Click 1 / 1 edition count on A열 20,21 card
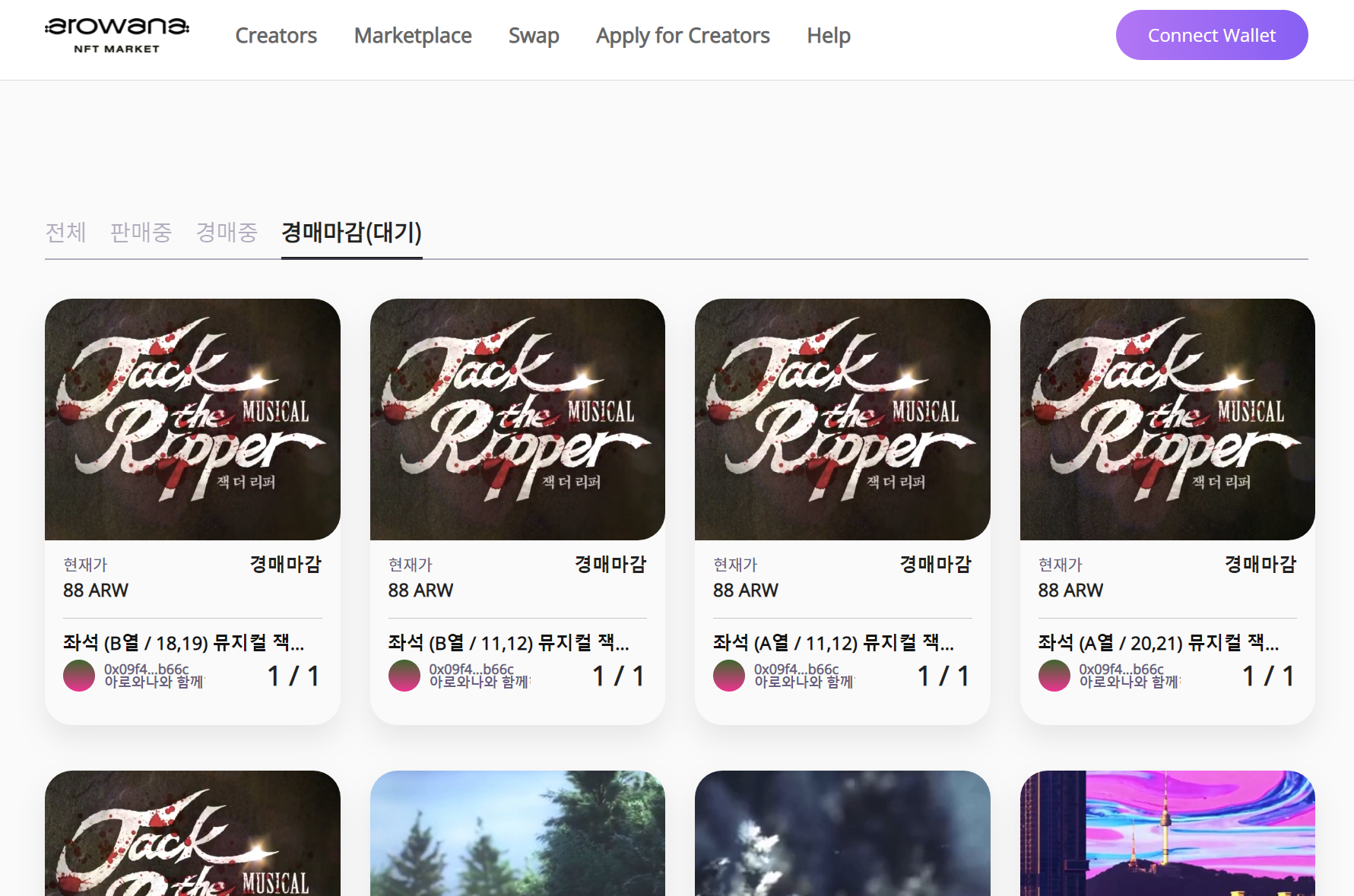Viewport: 1354px width, 896px height. pyautogui.click(x=1268, y=676)
